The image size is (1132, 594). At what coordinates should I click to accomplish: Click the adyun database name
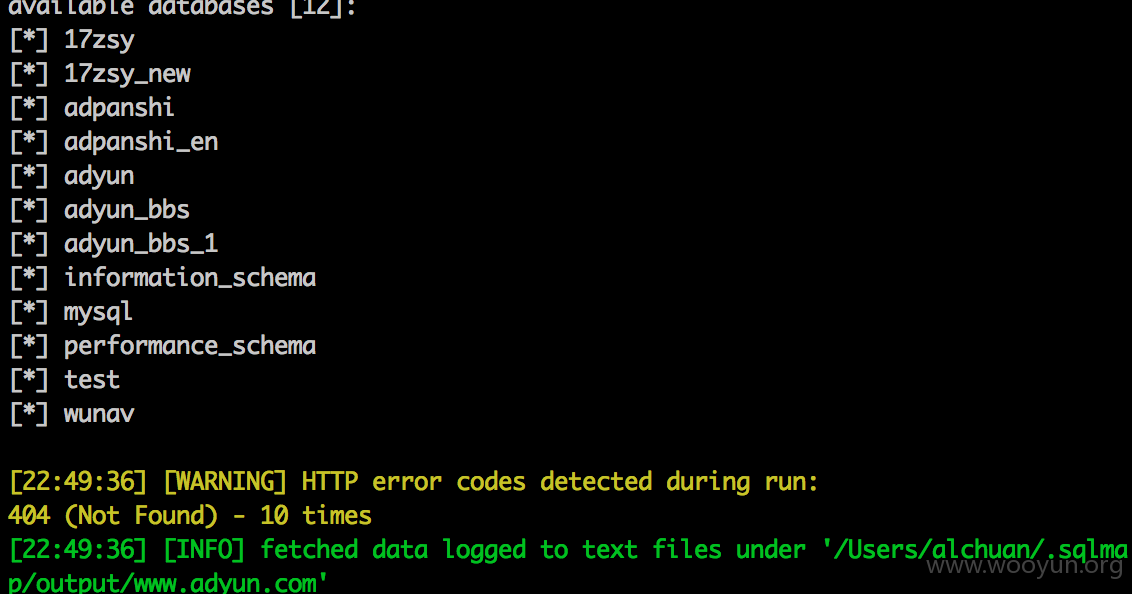[99, 177]
